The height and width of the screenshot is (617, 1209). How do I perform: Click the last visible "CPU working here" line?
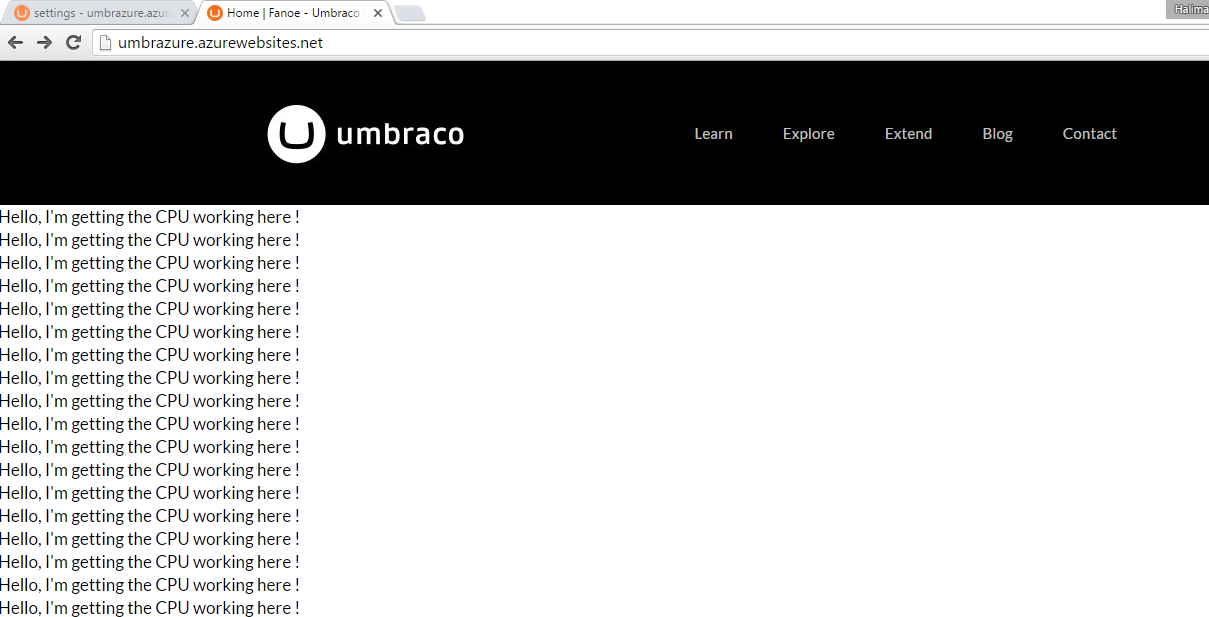[x=149, y=607]
